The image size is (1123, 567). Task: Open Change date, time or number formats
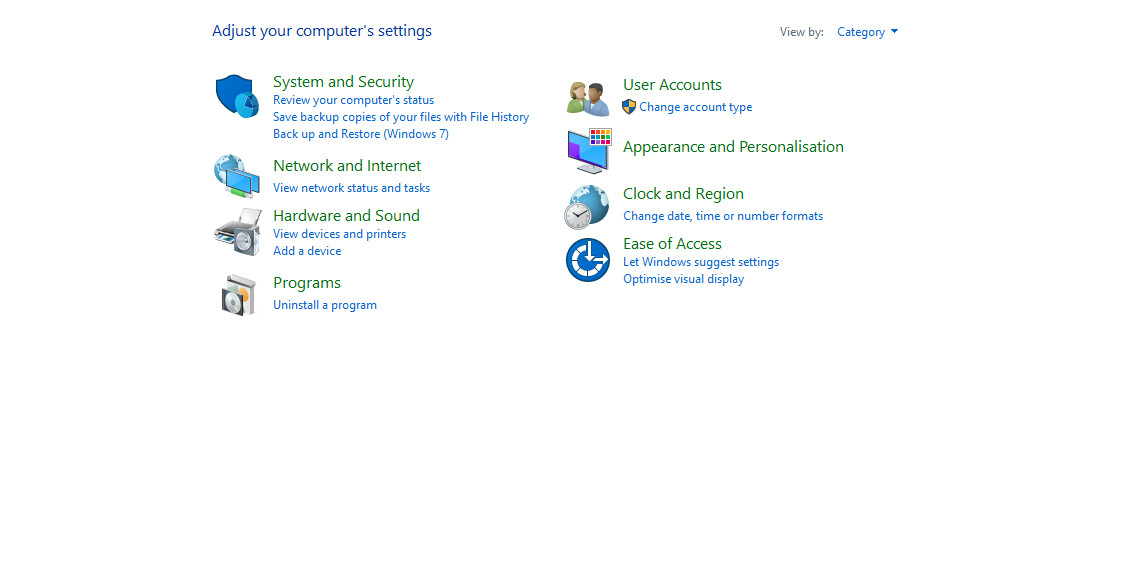723,216
